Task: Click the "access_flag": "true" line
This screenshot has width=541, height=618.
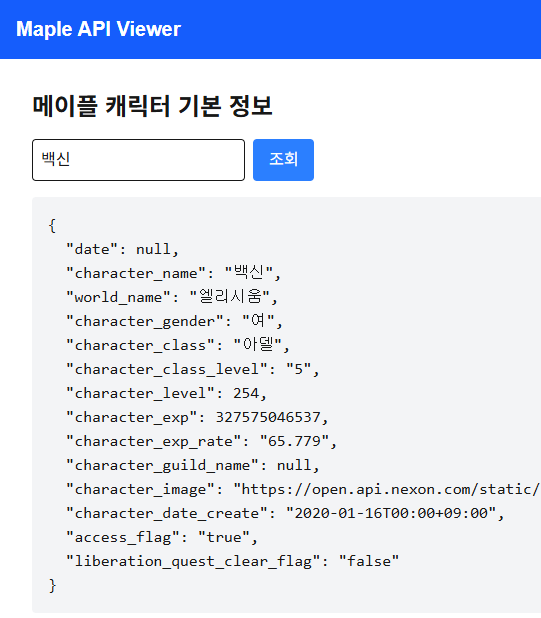Action: (x=162, y=538)
